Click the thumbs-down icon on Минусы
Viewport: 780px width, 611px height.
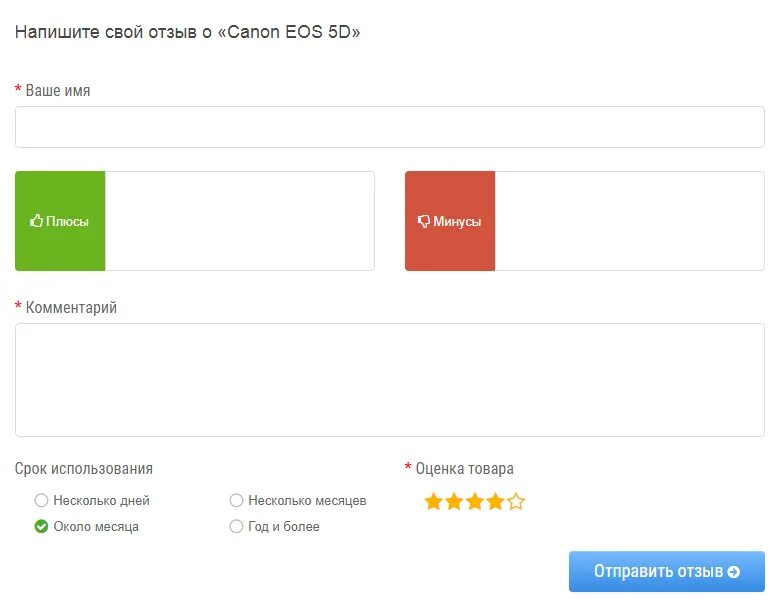(x=423, y=221)
